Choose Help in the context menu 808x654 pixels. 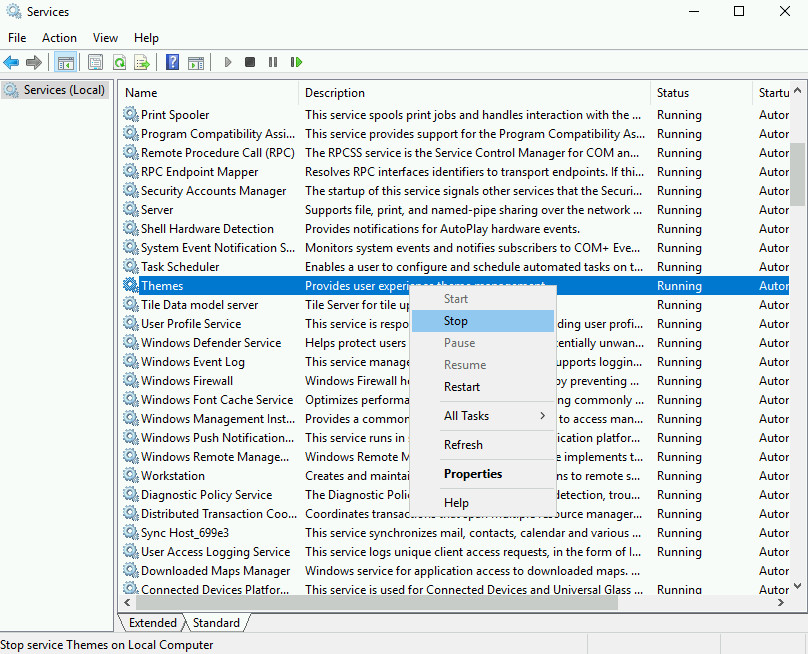tap(483, 502)
